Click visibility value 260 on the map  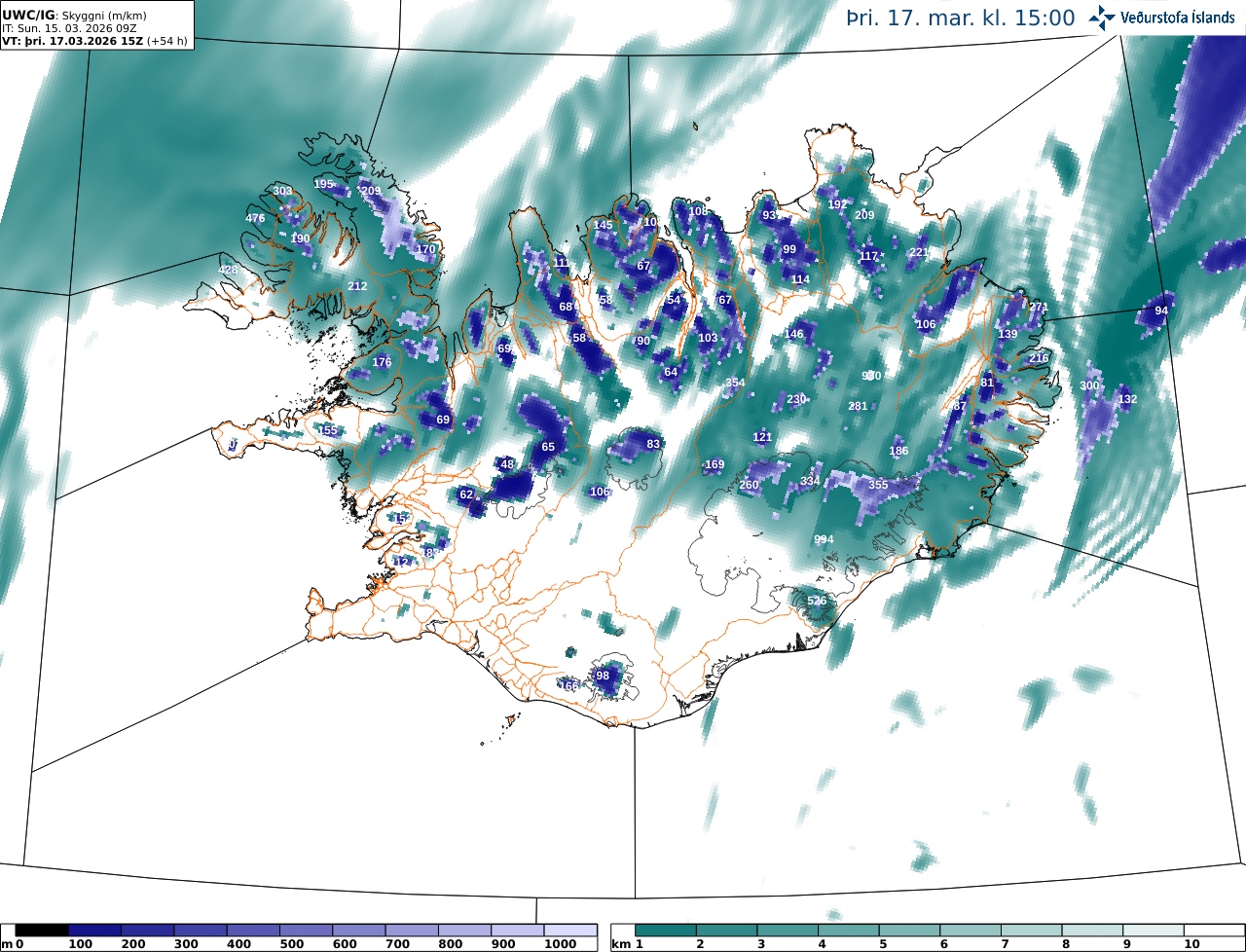tap(749, 485)
